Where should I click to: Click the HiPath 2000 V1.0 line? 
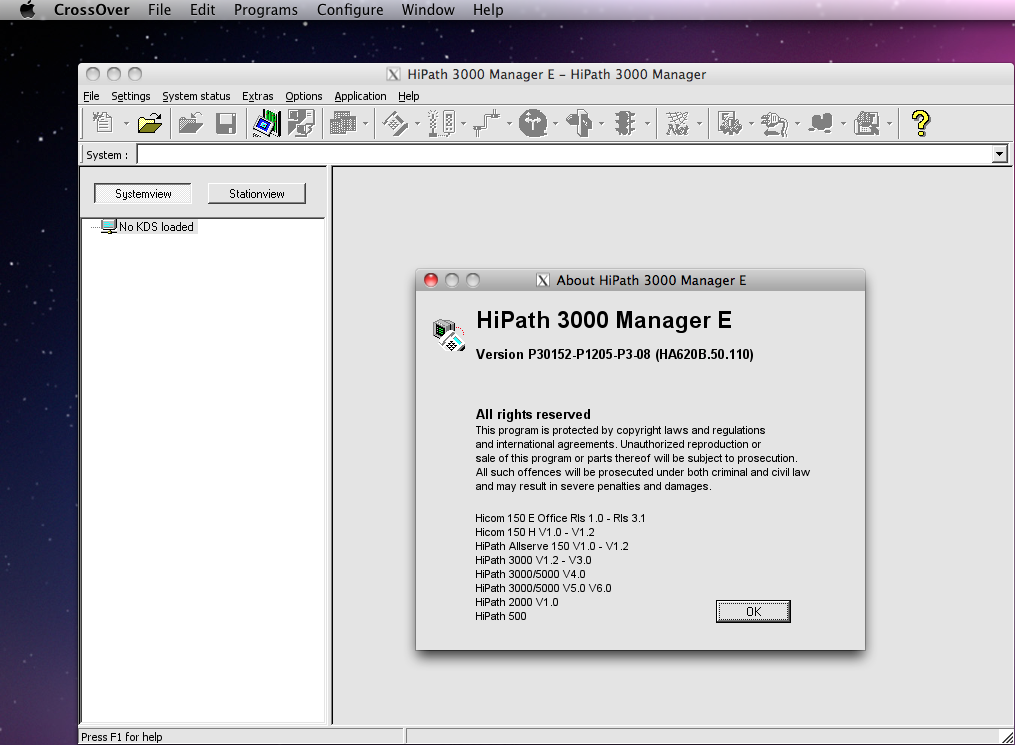click(517, 602)
